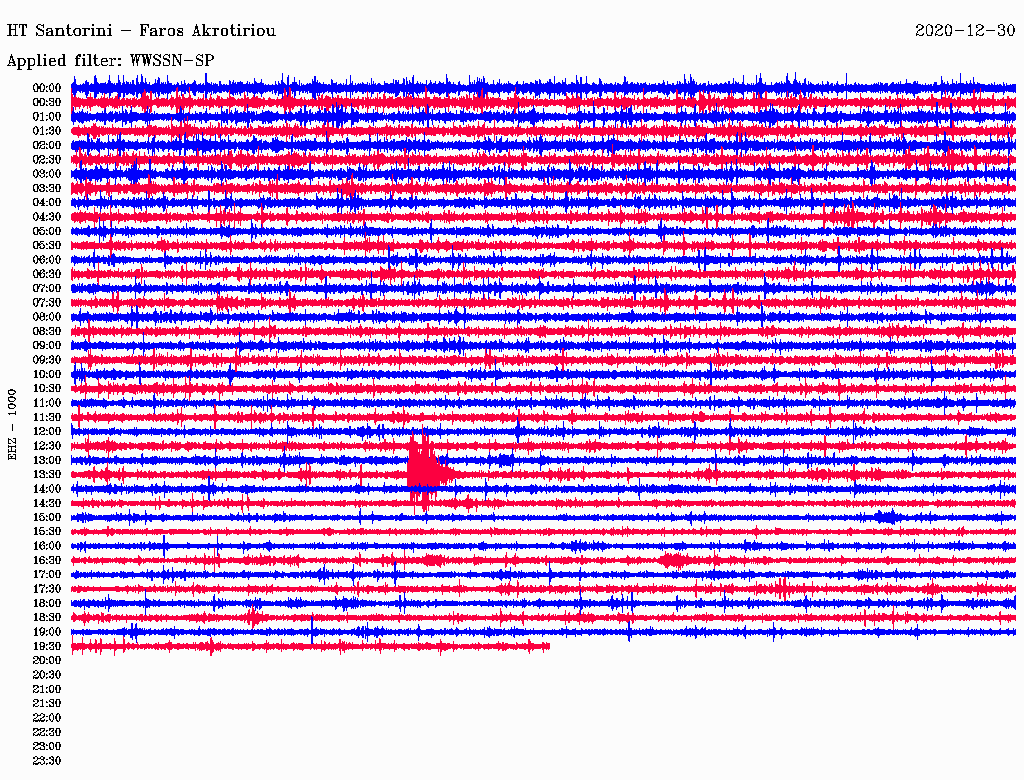
Task: Select the 20:00 time label
Action: coord(46,660)
